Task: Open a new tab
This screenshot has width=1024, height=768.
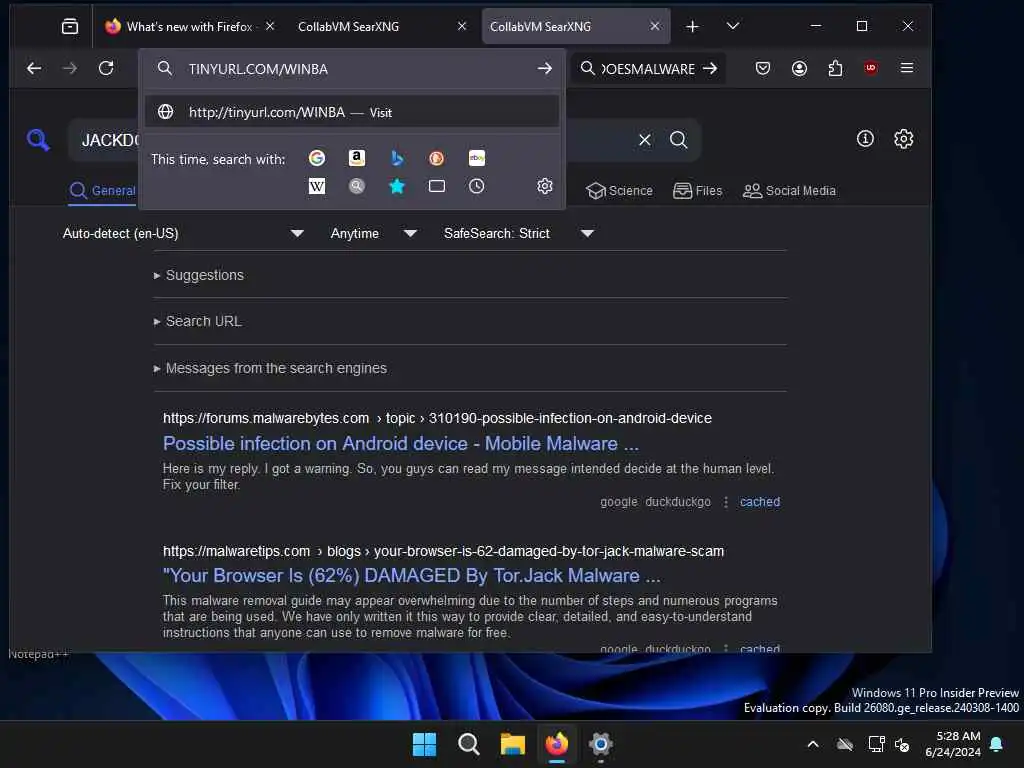Action: click(692, 26)
